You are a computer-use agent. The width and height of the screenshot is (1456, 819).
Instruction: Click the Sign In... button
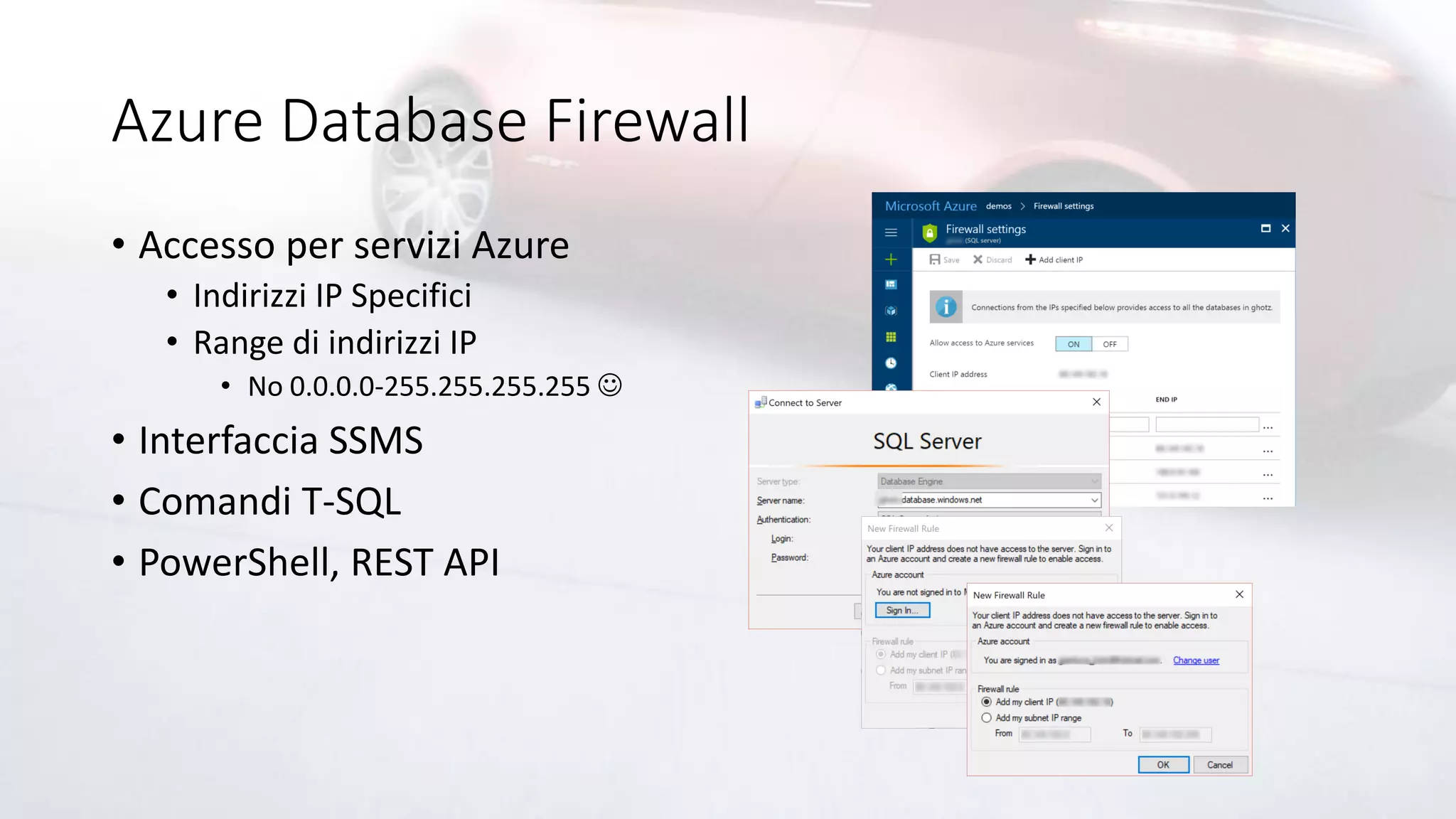point(902,610)
